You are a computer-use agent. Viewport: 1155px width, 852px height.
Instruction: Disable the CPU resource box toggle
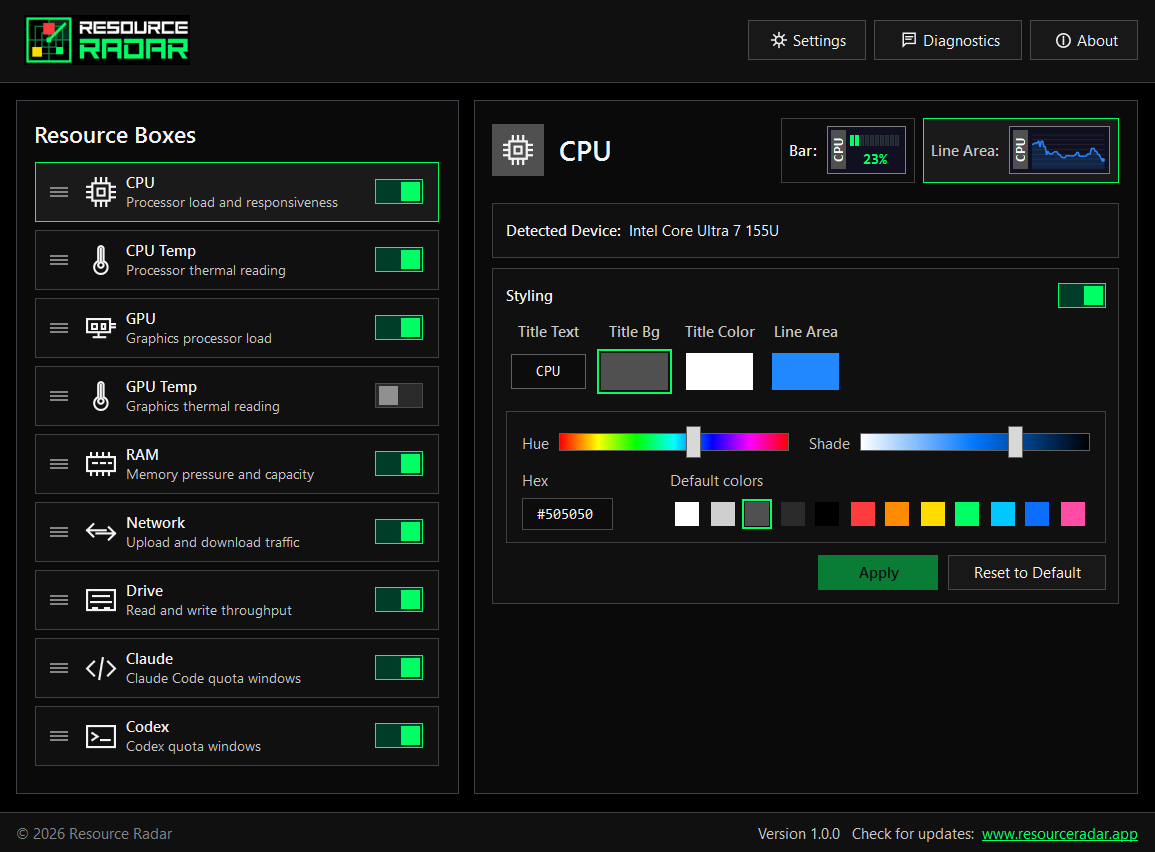click(399, 192)
